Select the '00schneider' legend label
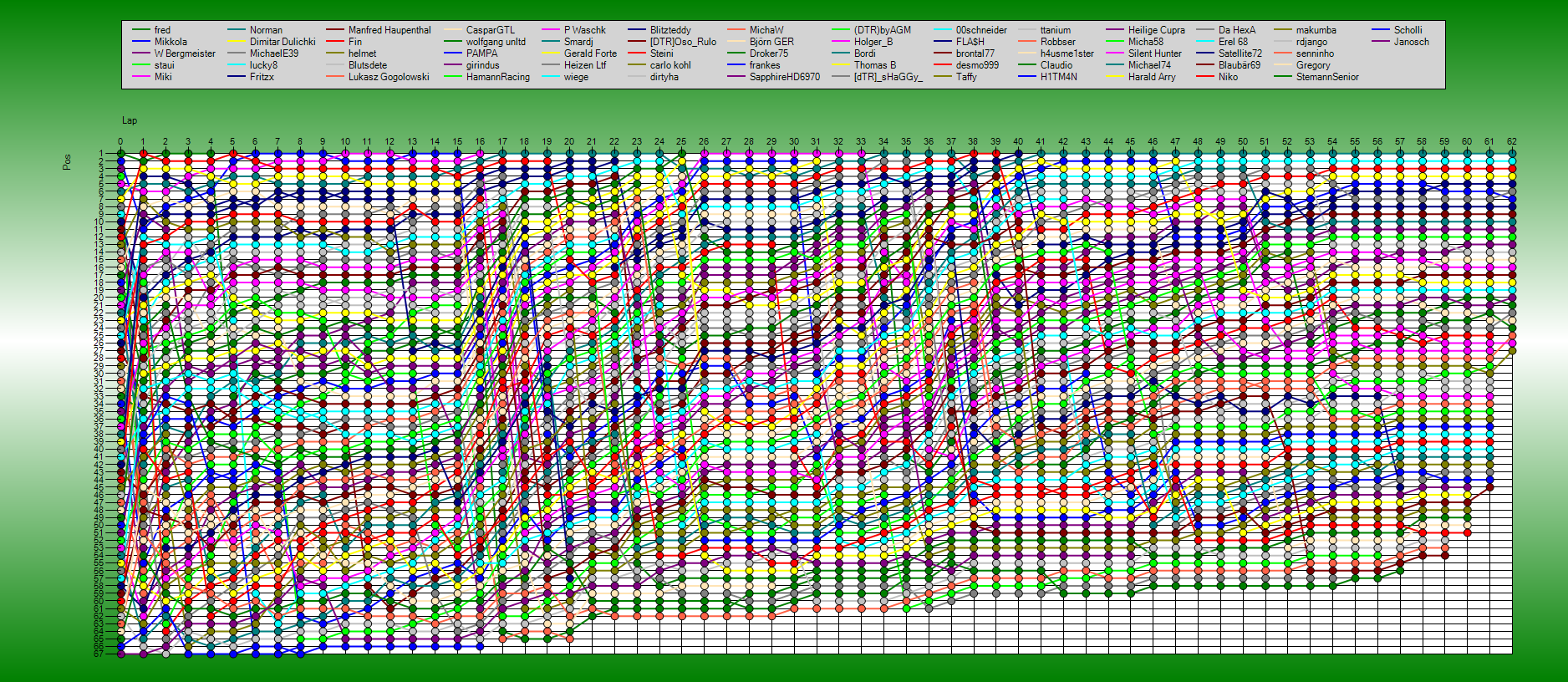Screen dimensions: 1568x682 (x=981, y=30)
